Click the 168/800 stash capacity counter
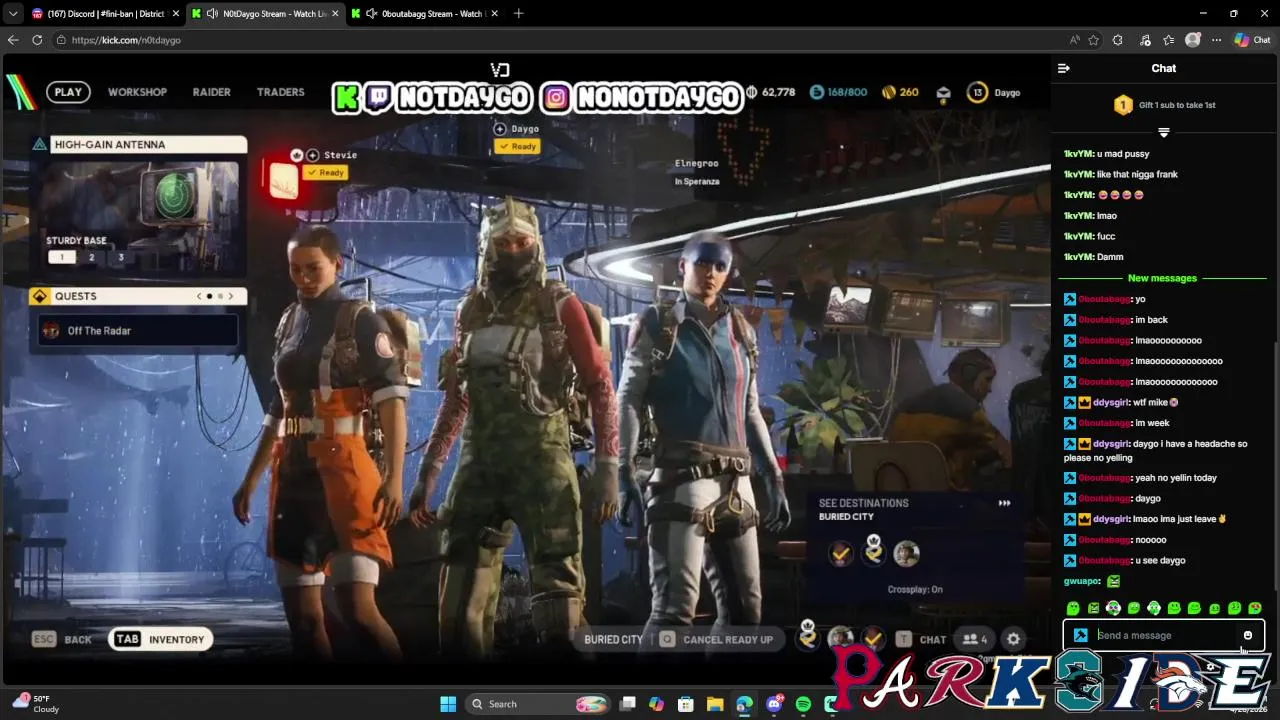This screenshot has height=720, width=1280. tap(838, 92)
